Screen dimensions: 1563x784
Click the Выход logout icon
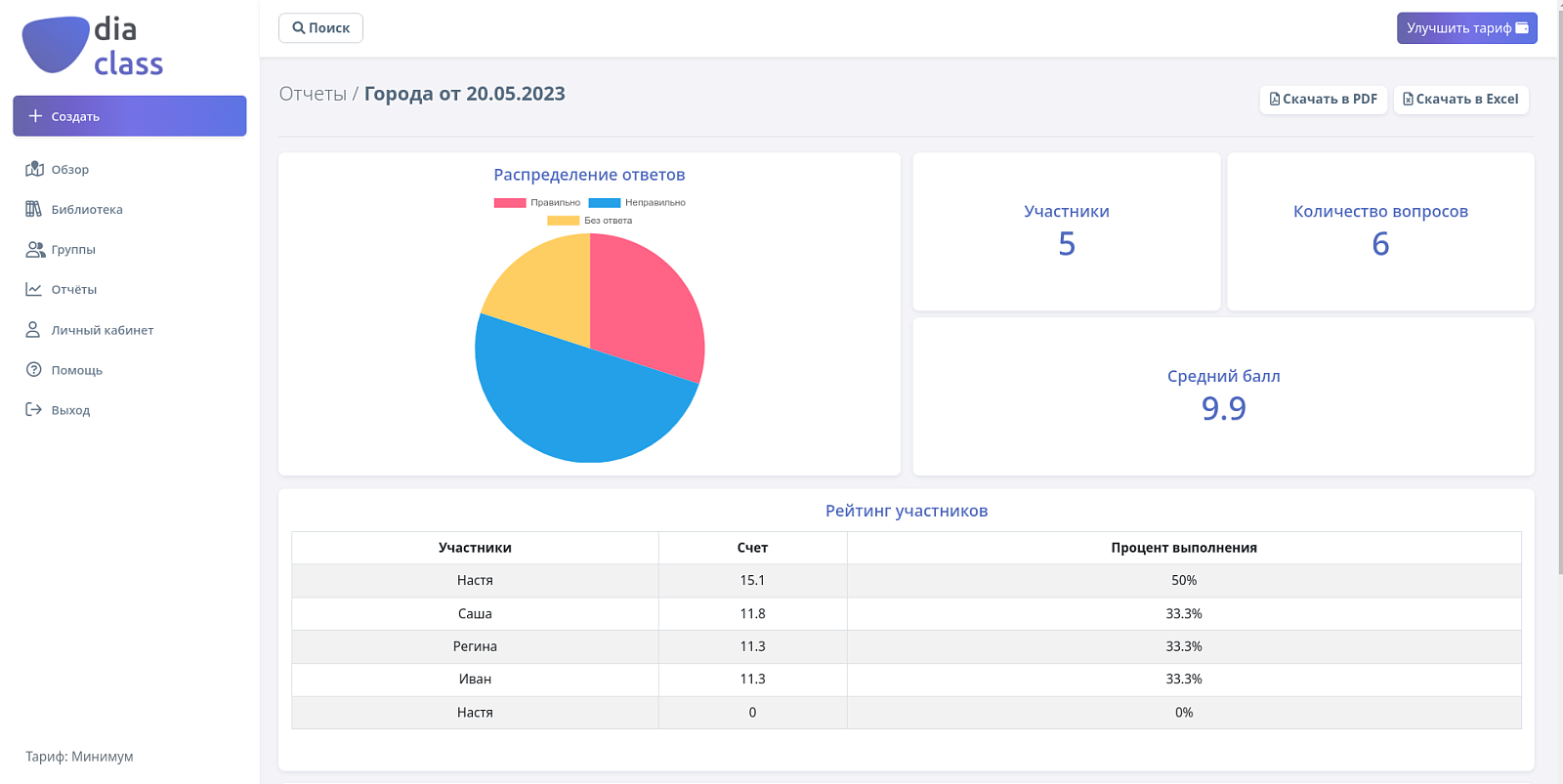pos(33,410)
